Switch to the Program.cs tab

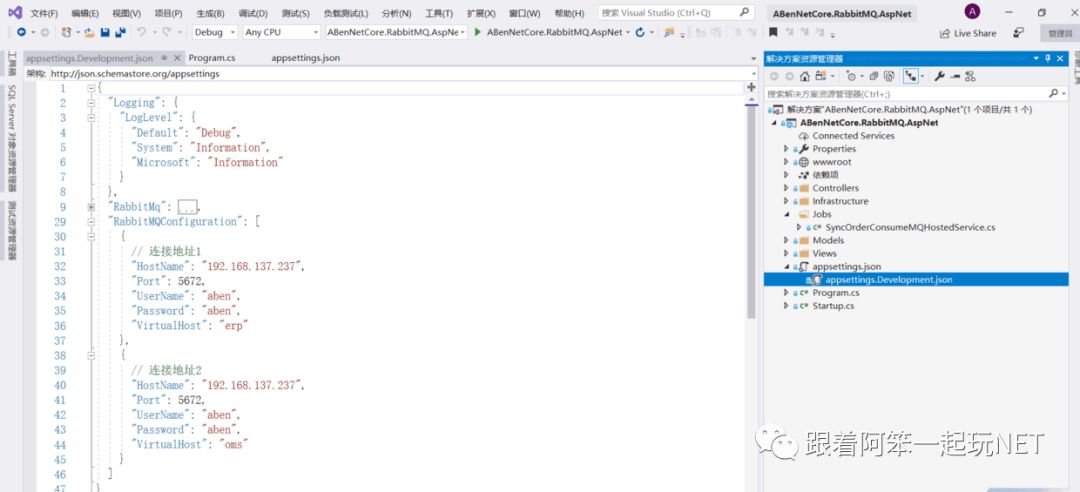pyautogui.click(x=211, y=59)
